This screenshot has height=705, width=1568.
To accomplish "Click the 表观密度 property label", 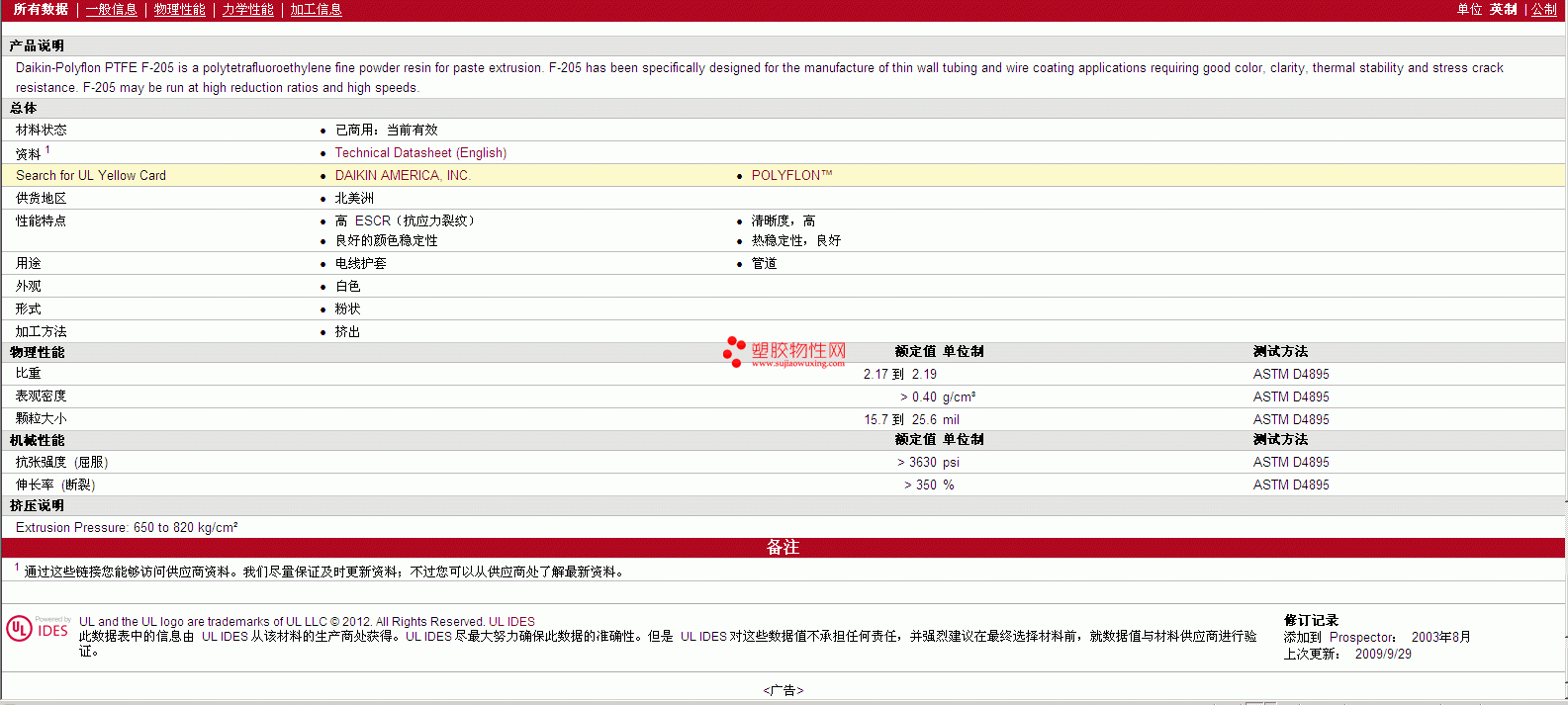I will click(x=42, y=397).
